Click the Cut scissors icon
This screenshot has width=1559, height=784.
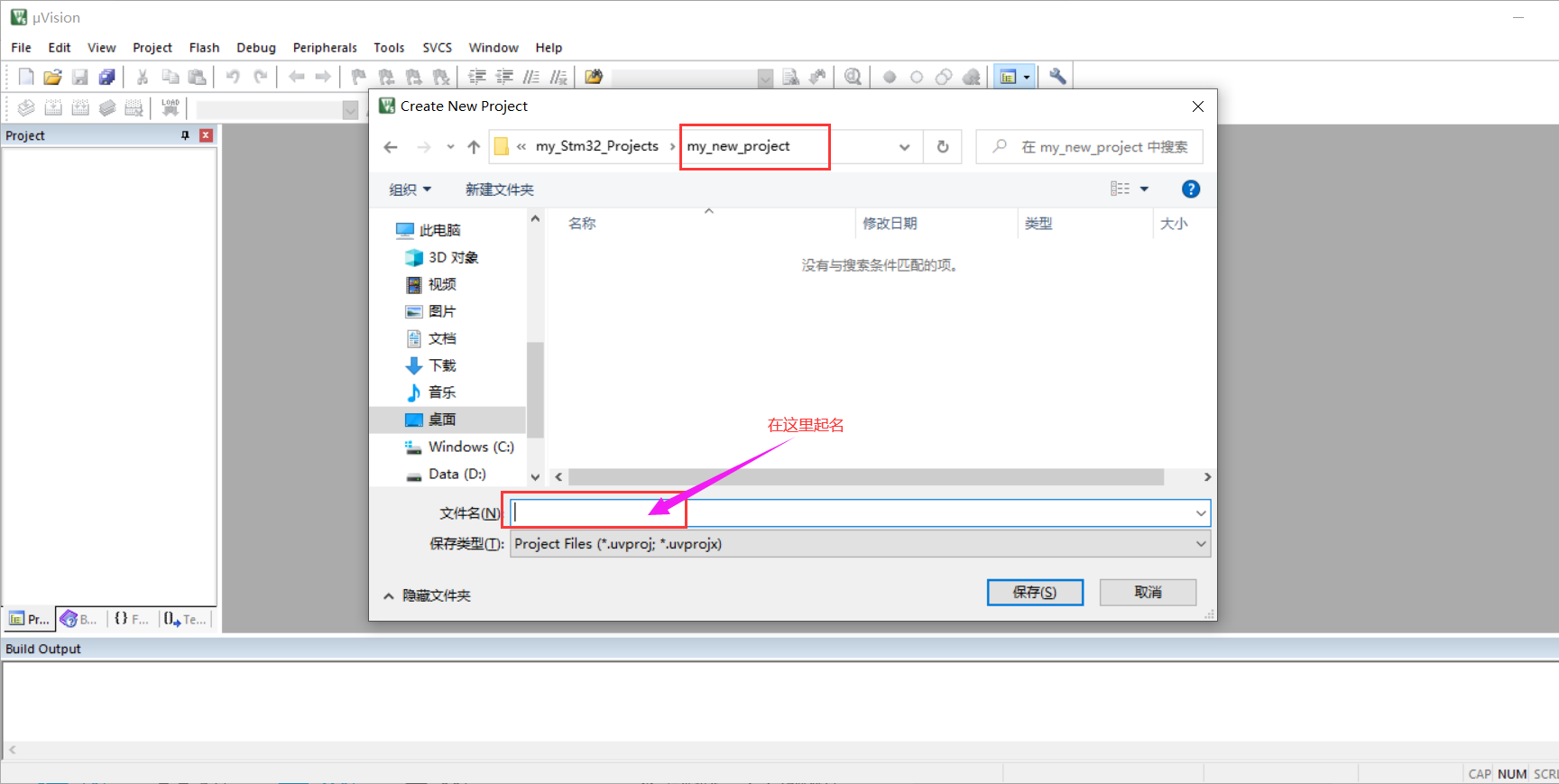[x=143, y=77]
